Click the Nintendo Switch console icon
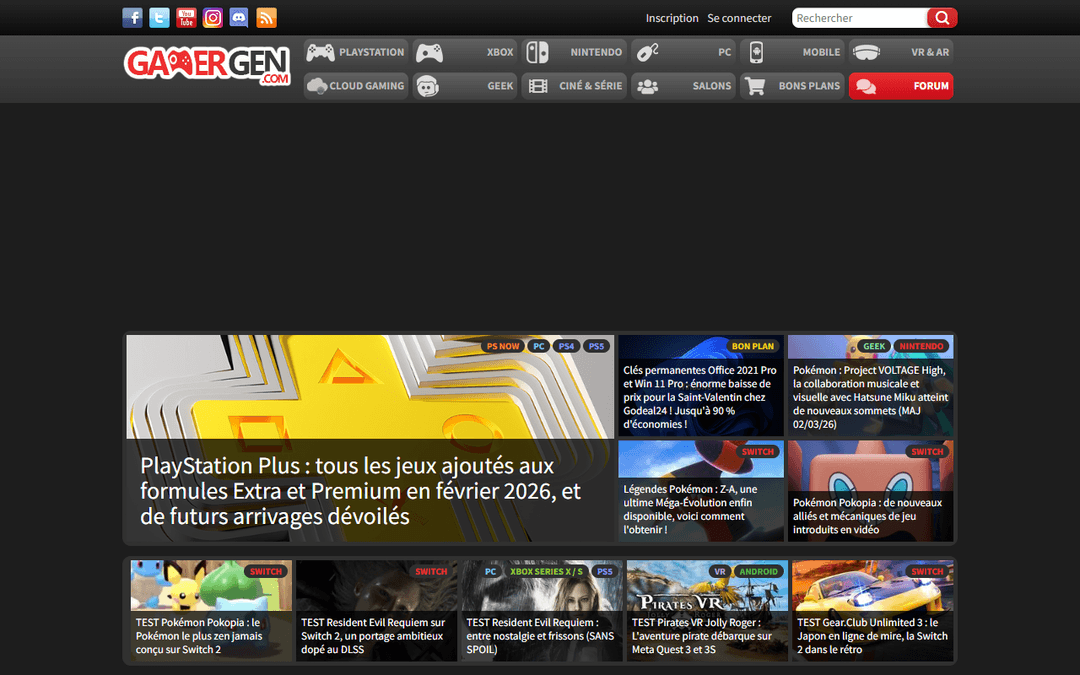 coord(537,52)
